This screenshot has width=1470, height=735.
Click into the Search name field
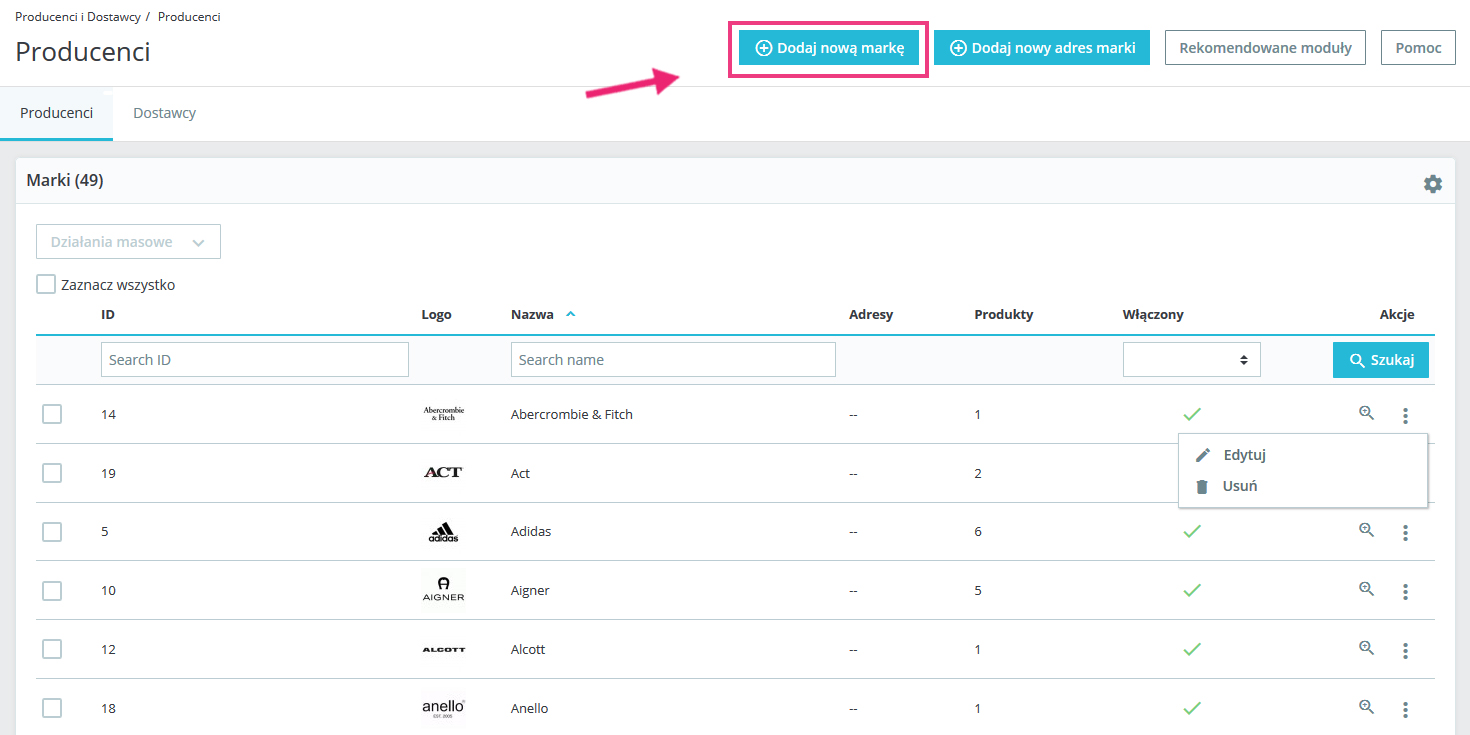(x=672, y=360)
